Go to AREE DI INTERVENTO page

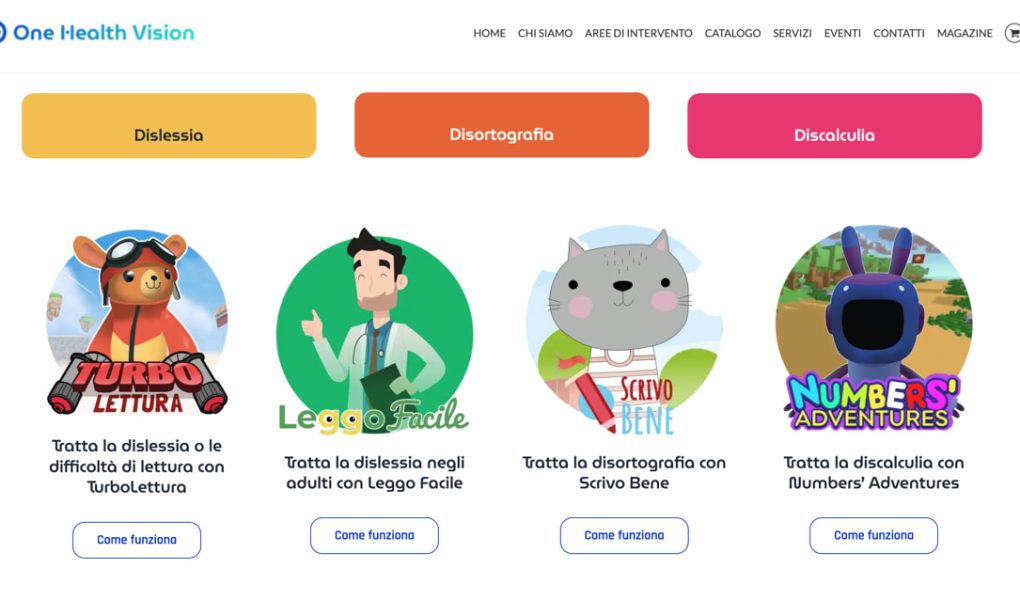(x=638, y=33)
